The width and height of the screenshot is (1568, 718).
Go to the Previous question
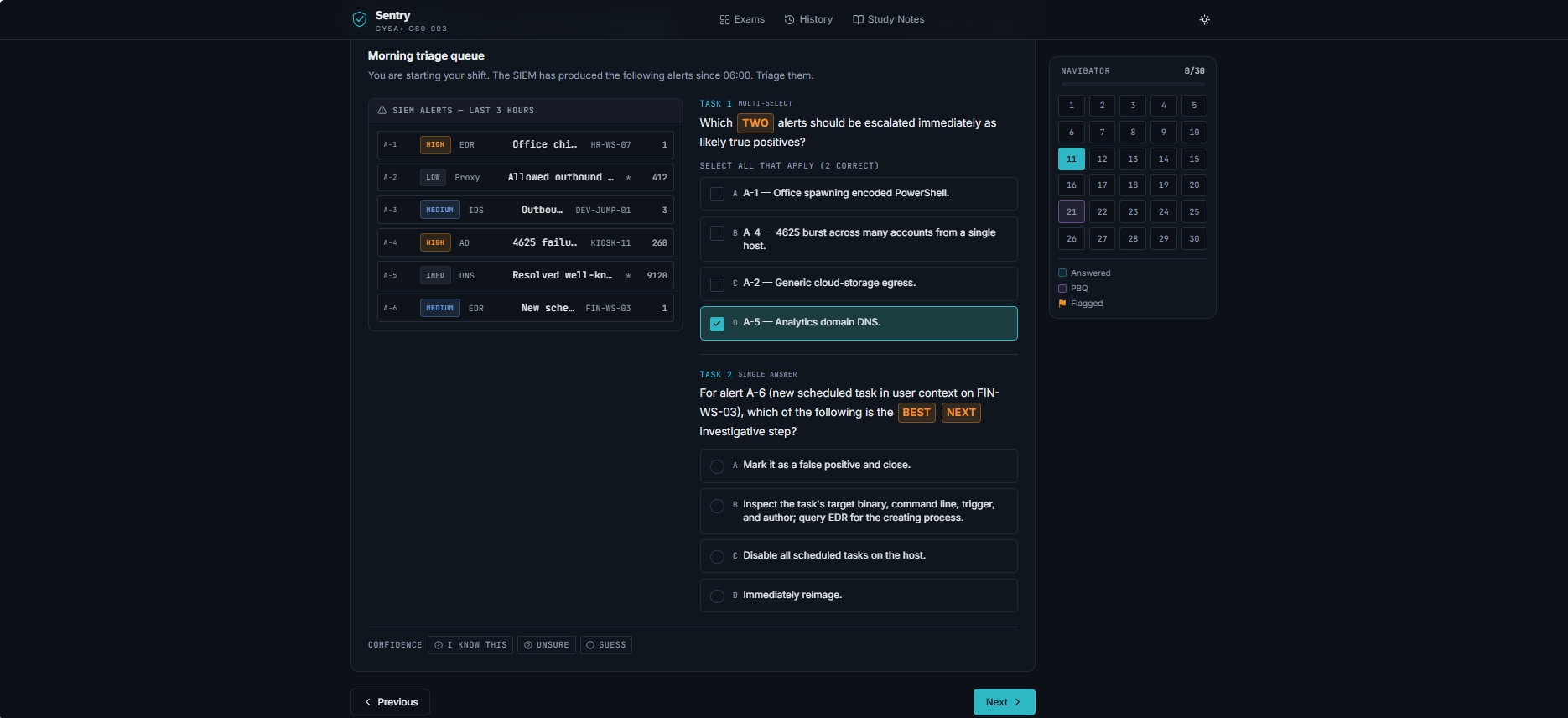[390, 702]
